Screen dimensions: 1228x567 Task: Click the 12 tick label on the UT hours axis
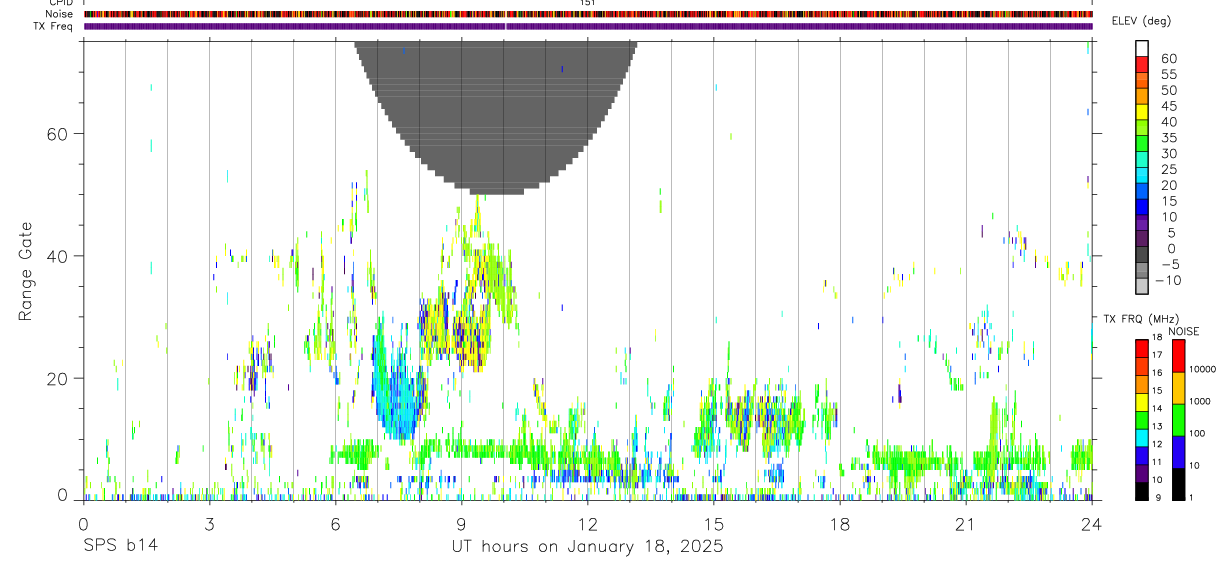(x=588, y=524)
